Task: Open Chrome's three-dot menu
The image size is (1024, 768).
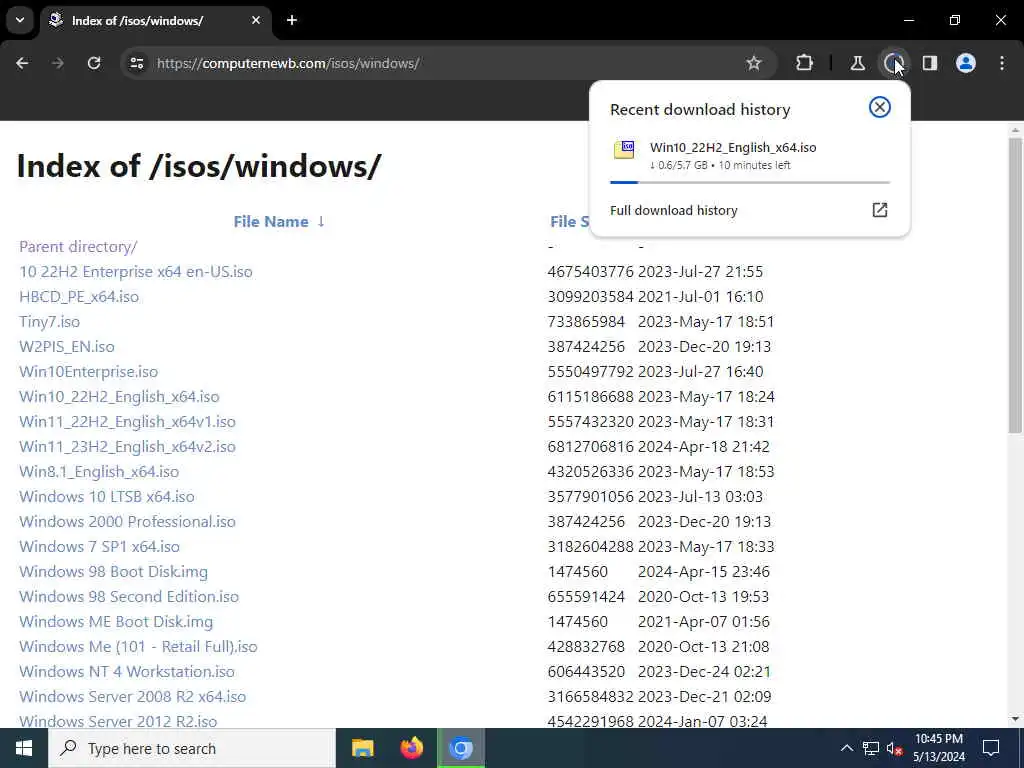Action: pos(1002,63)
